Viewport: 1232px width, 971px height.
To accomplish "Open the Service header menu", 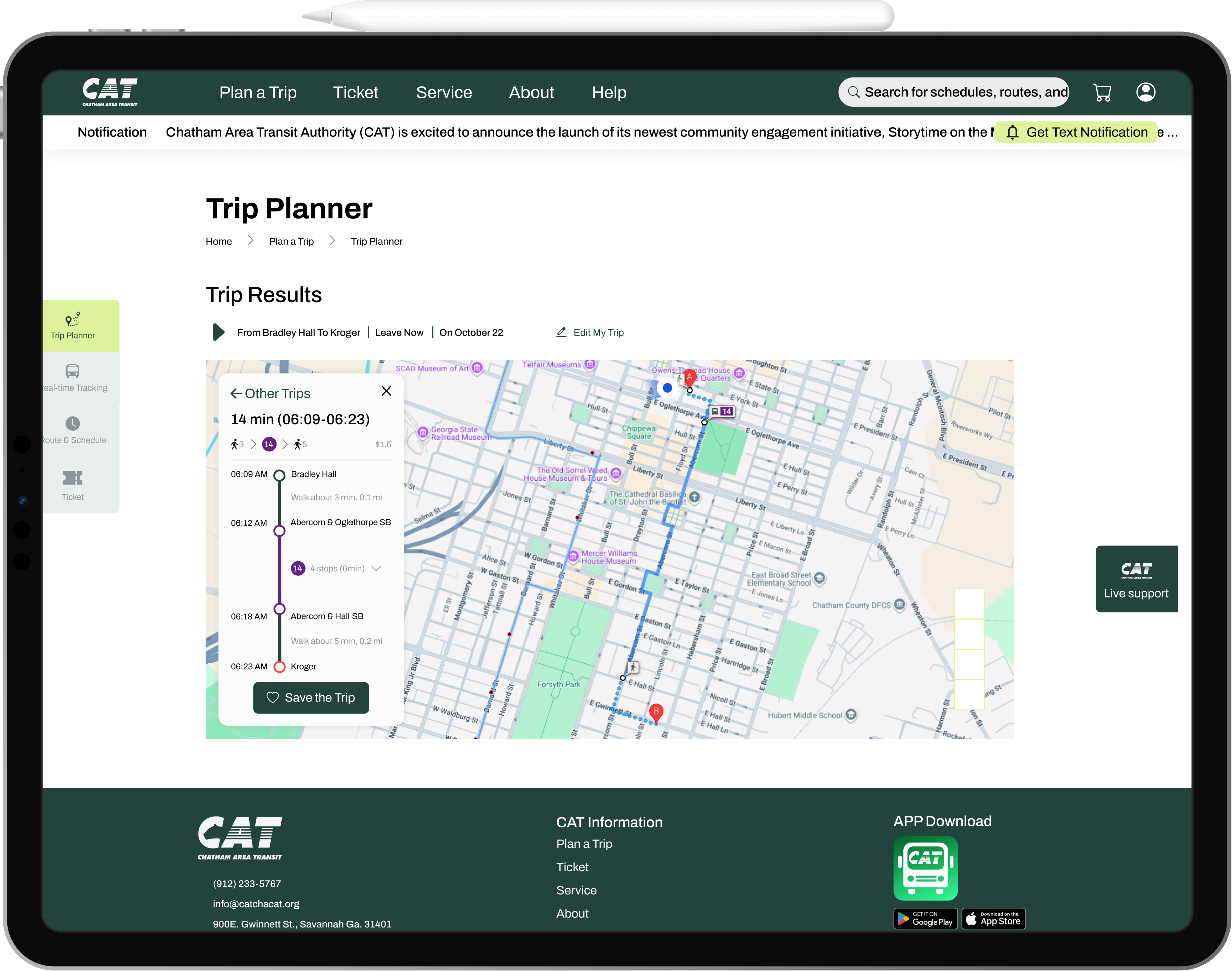I will [444, 92].
